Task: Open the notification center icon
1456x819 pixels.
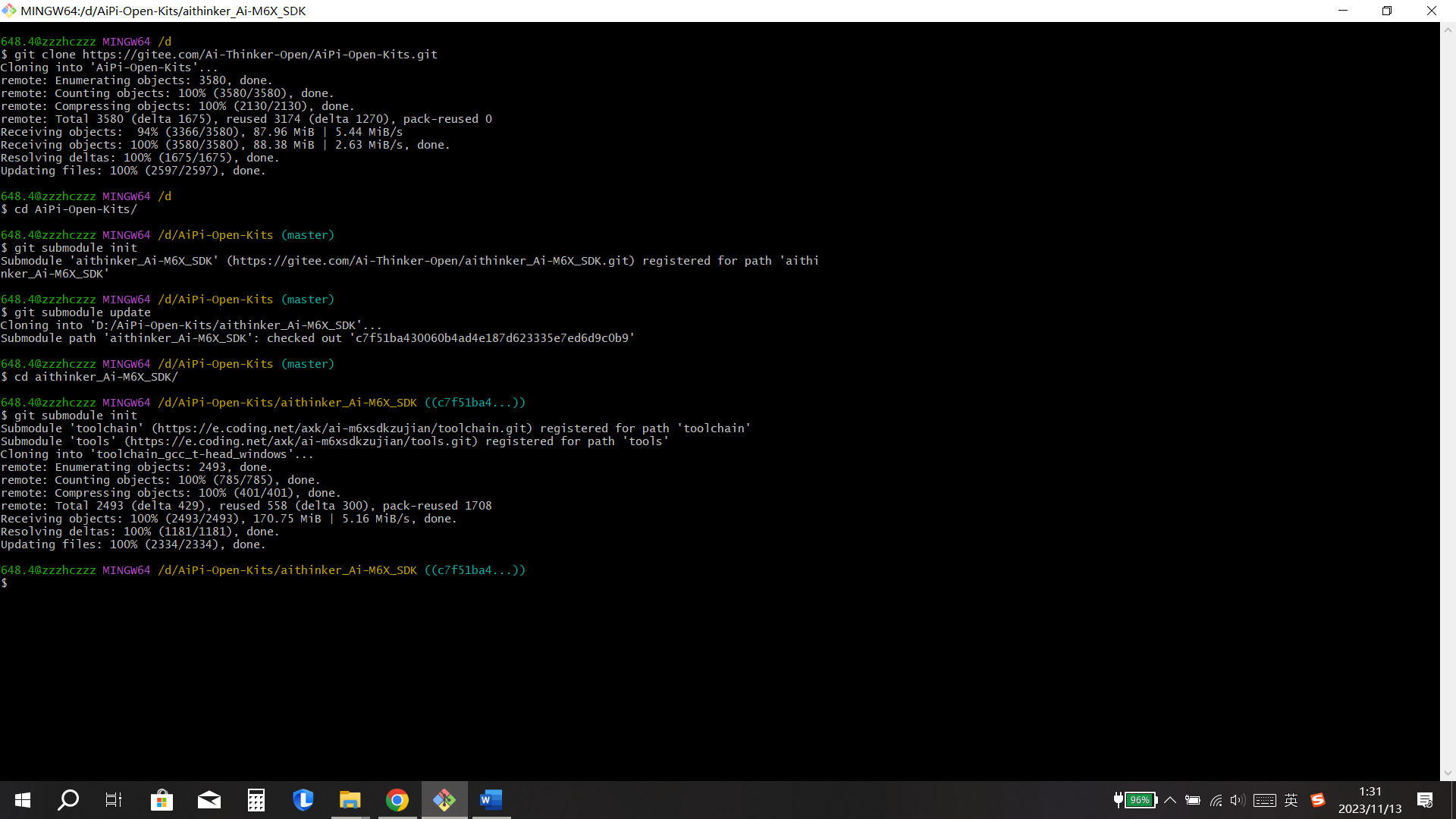Action: click(x=1425, y=800)
